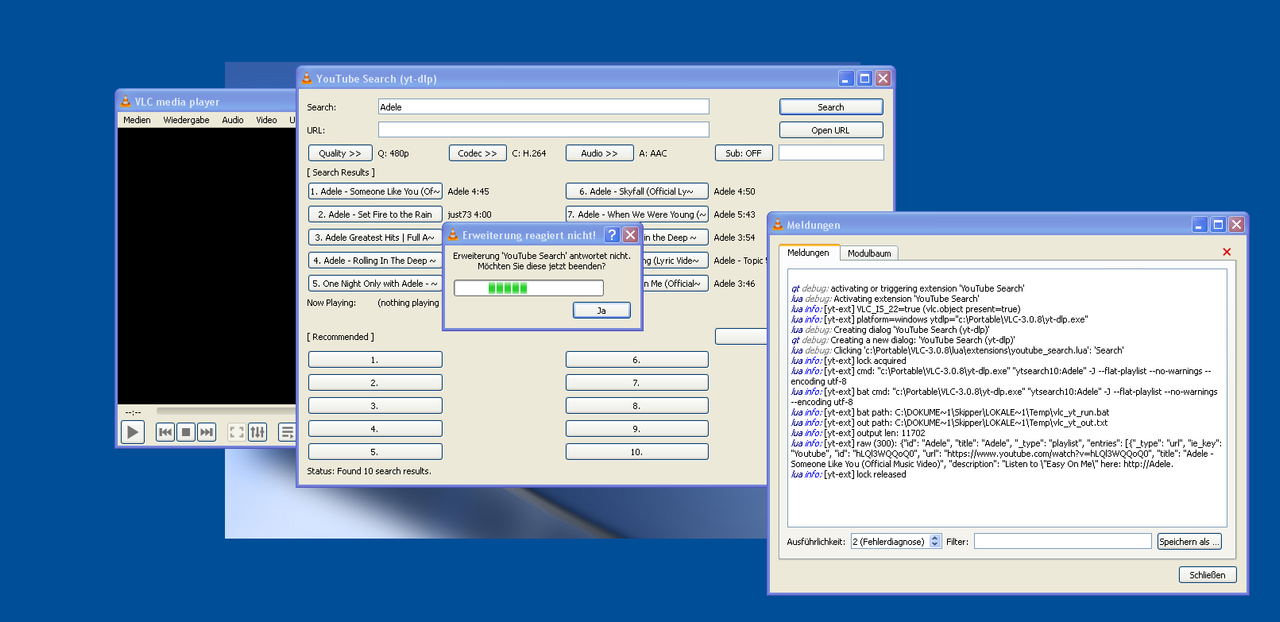This screenshot has width=1280, height=622.
Task: Click the Open URL button
Action: click(x=831, y=130)
